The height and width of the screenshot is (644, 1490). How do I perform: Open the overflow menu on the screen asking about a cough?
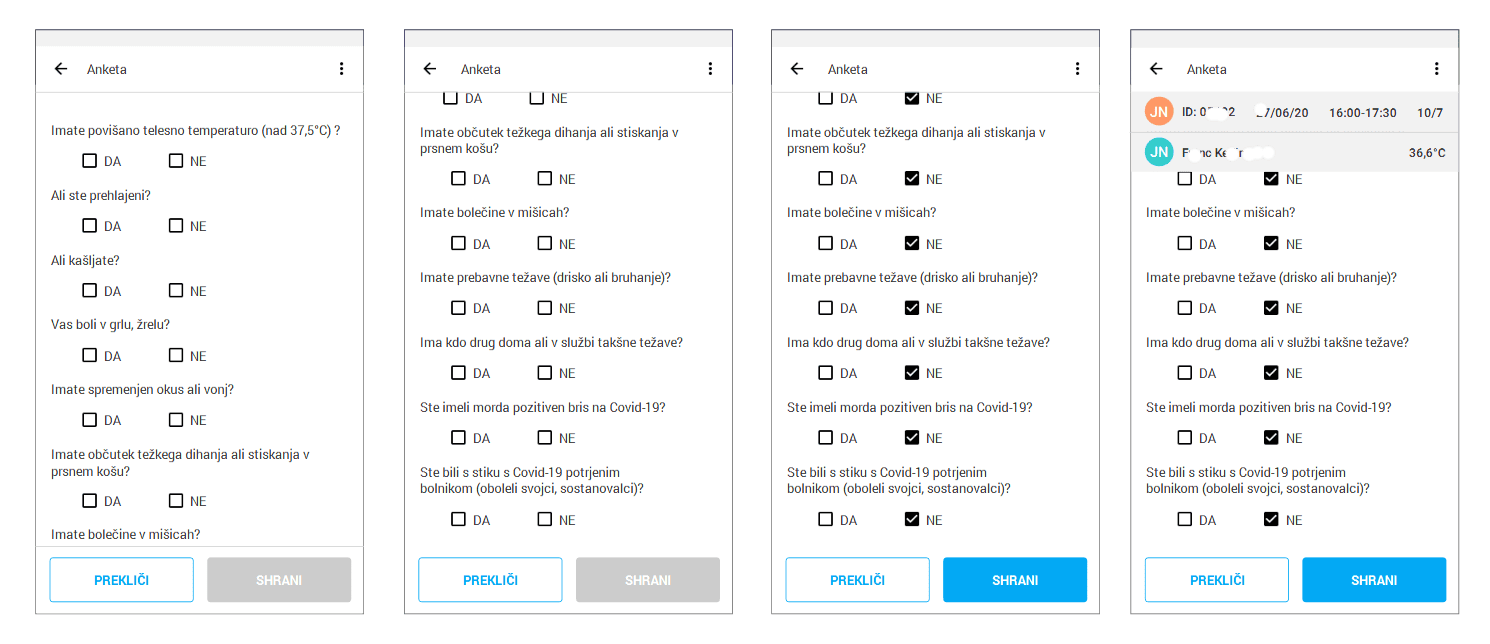(341, 69)
